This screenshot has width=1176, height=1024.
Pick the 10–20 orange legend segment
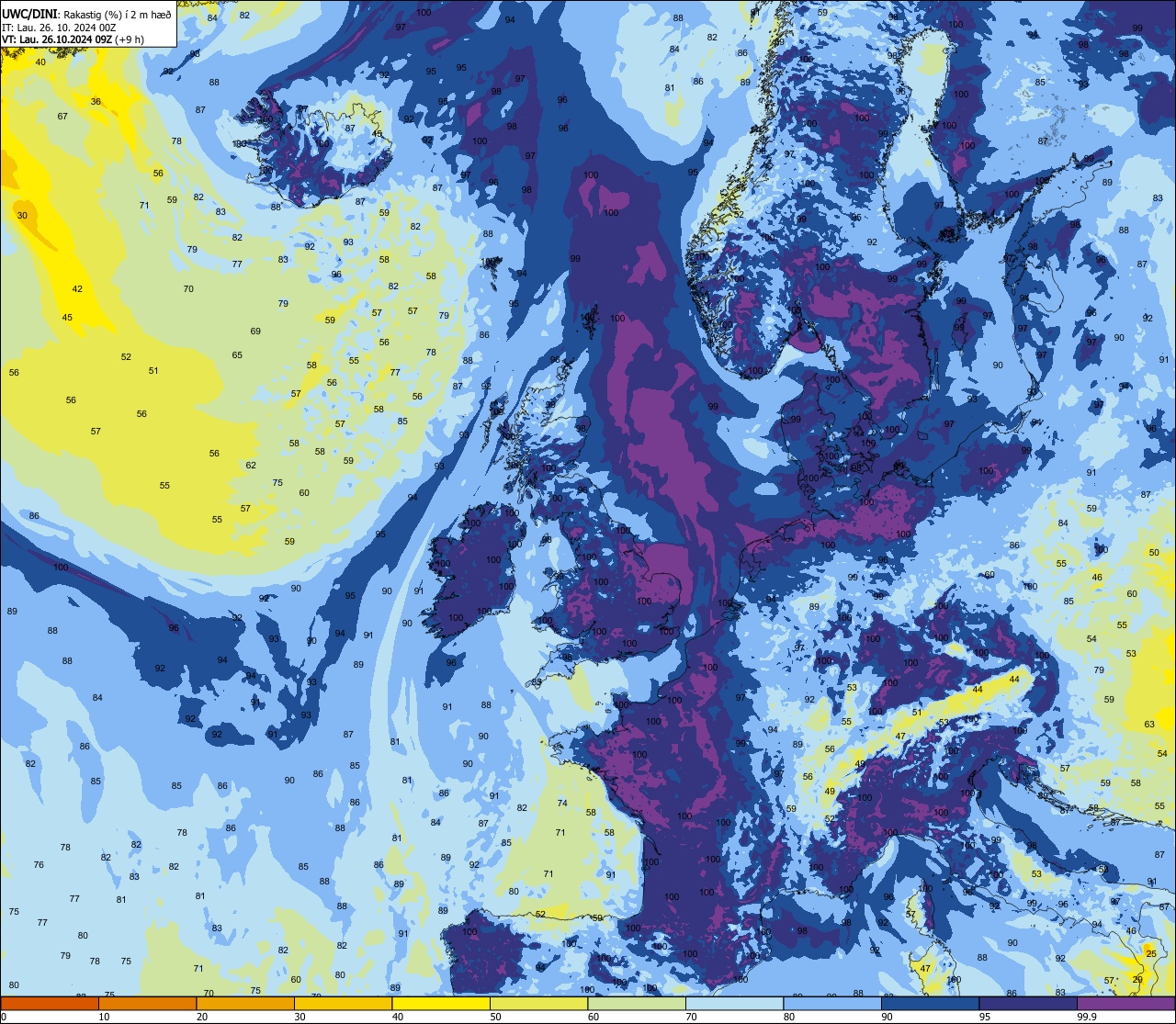click(147, 1004)
